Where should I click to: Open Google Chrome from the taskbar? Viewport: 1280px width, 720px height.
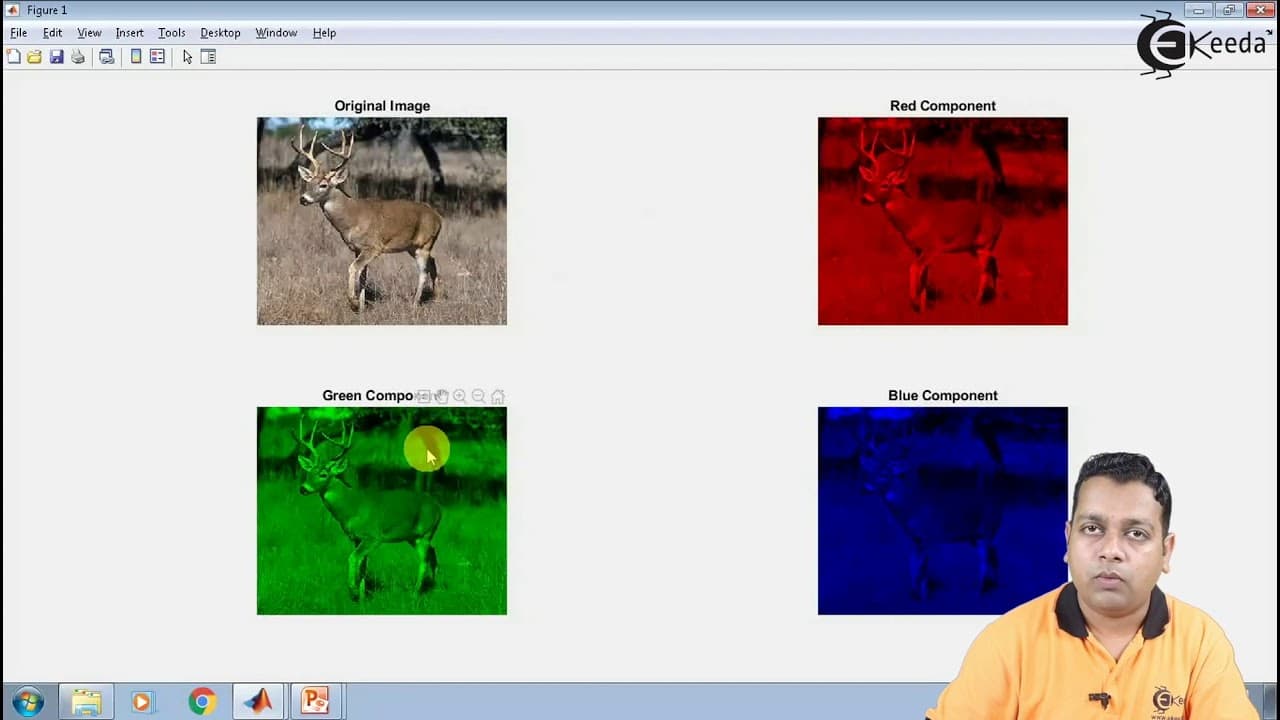tap(202, 702)
